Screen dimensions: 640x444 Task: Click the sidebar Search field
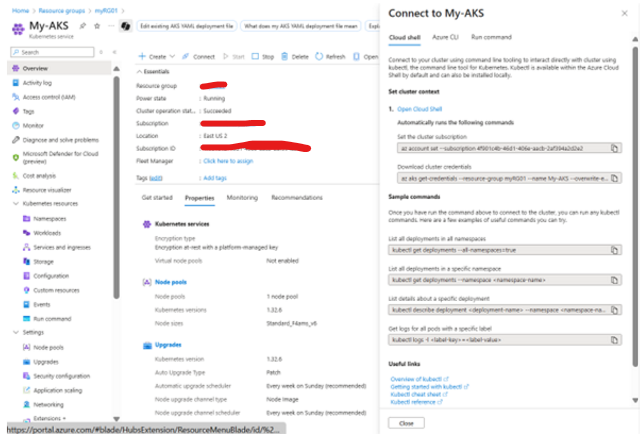point(52,52)
